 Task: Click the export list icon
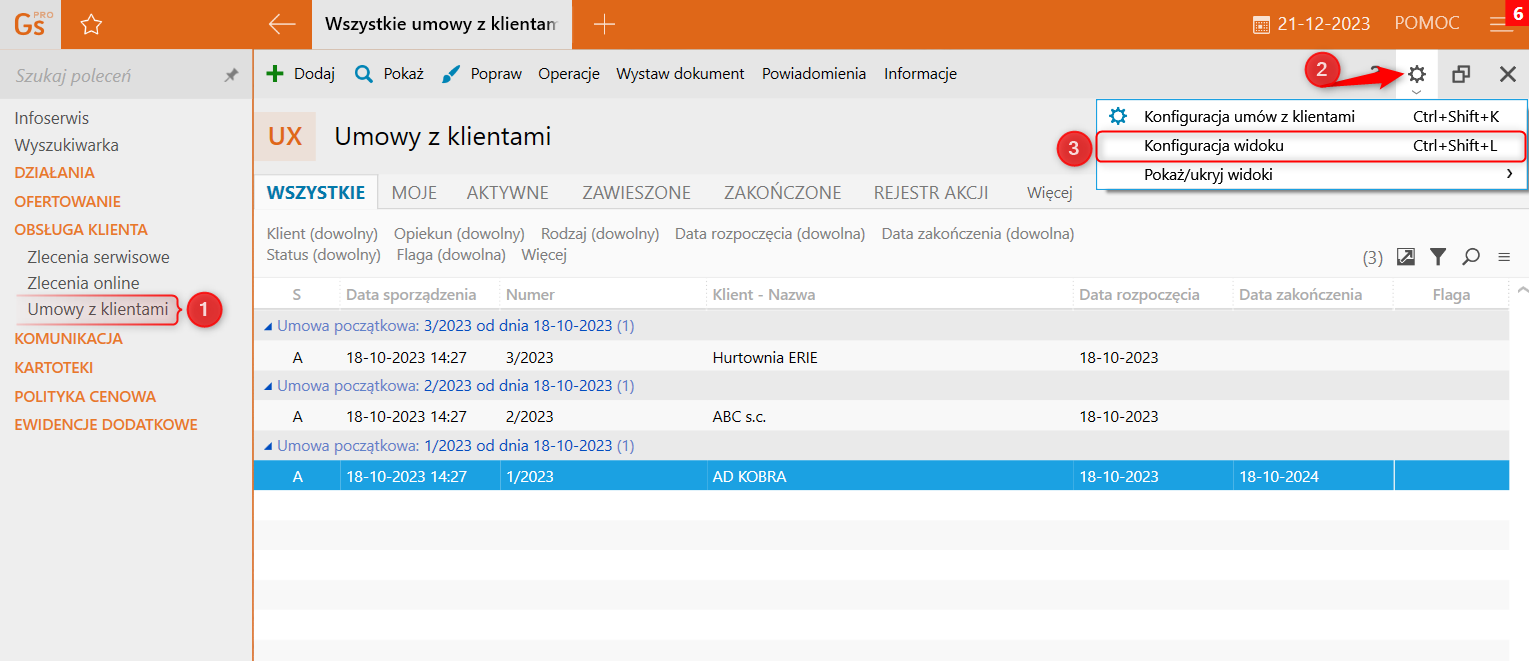point(1405,257)
